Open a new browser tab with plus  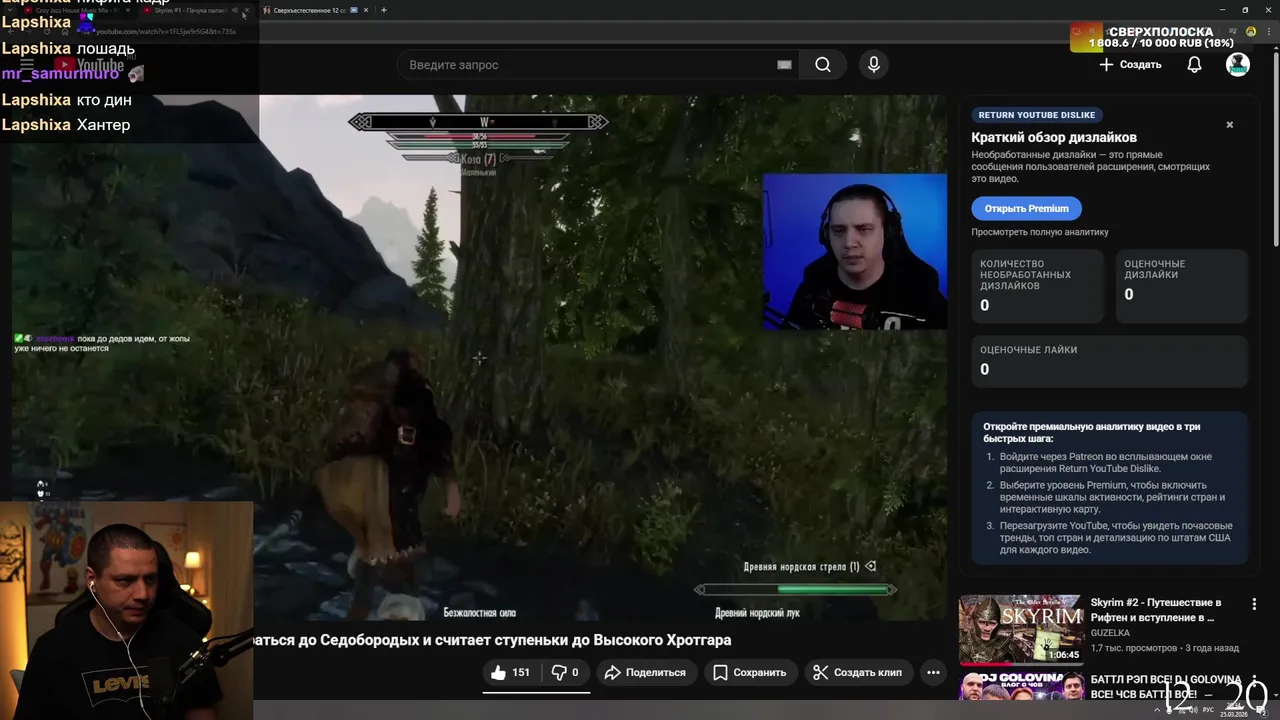coord(384,10)
